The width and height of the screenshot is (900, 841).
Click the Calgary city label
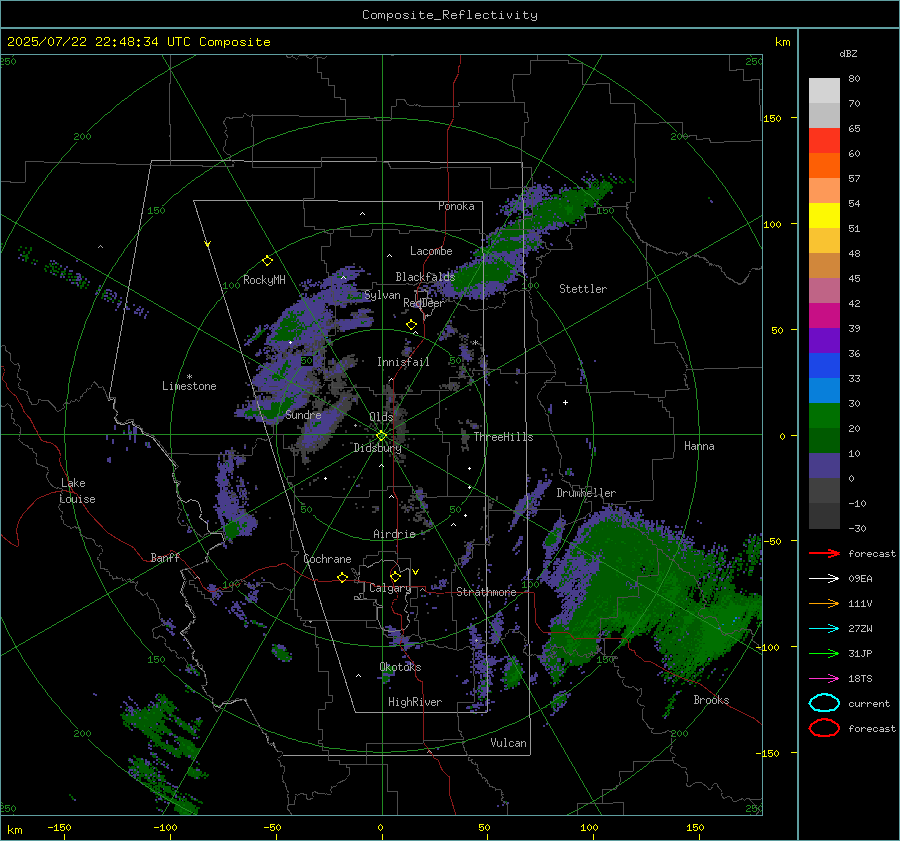pyautogui.click(x=390, y=588)
